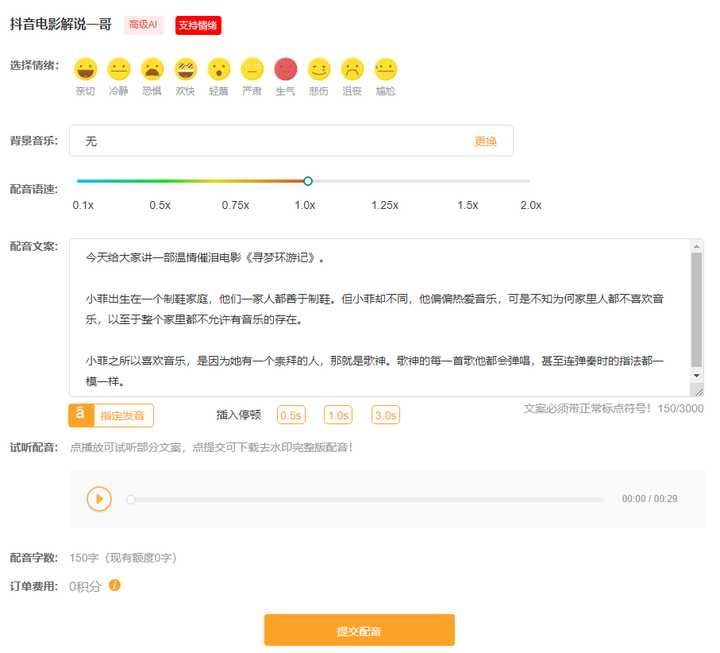This screenshot has width=720, height=653.
Task: Select the 欢快 (cheerful) emotion emoji
Action: tap(186, 69)
